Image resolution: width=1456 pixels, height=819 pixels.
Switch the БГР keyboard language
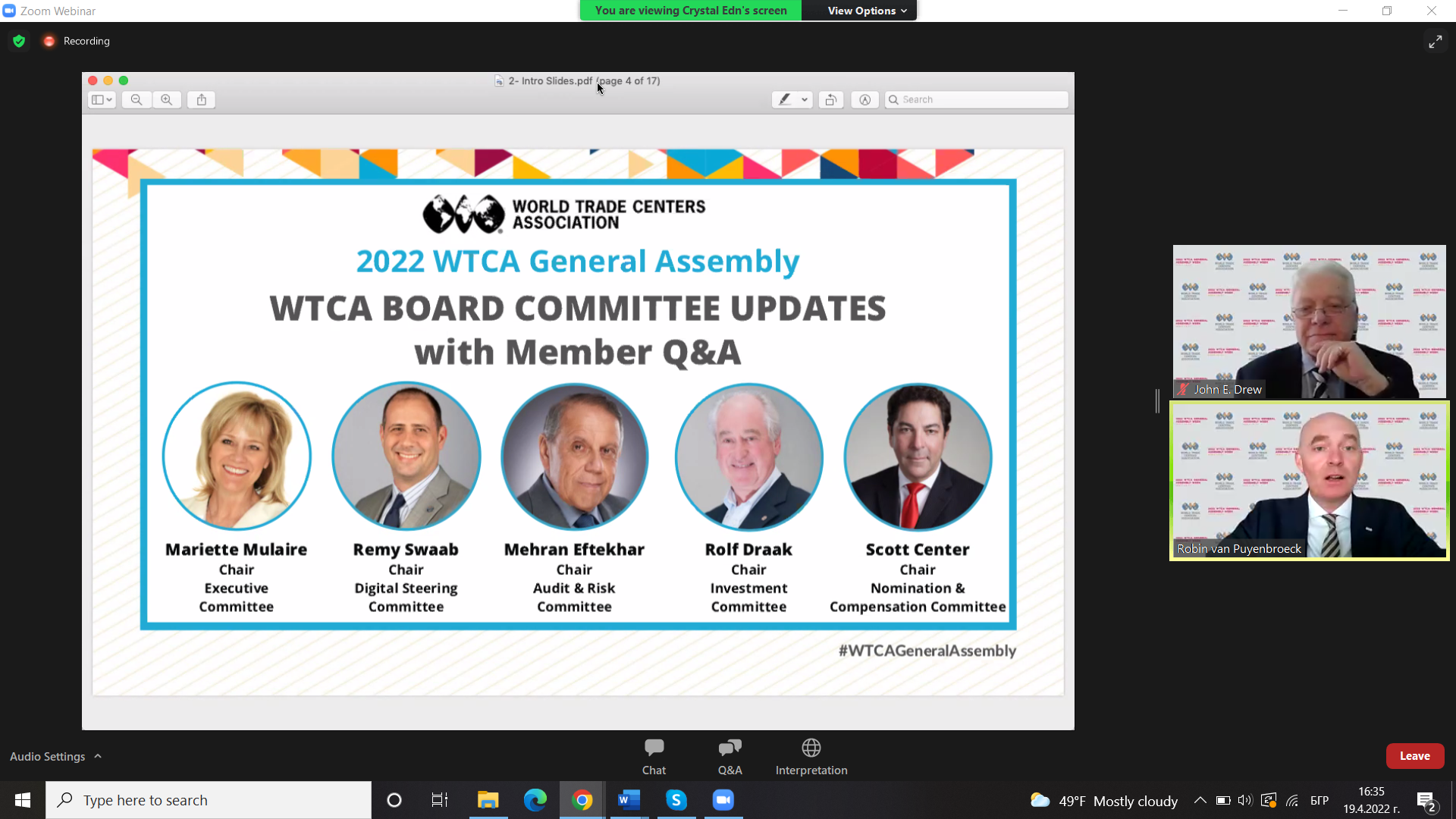[x=1319, y=800]
